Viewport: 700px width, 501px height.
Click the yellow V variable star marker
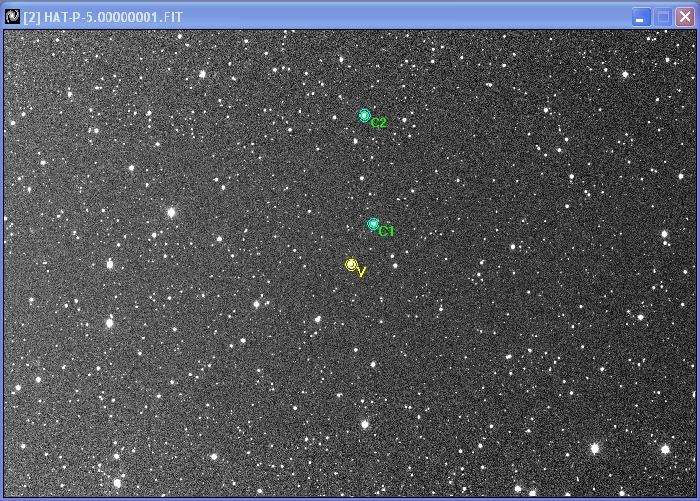pyautogui.click(x=351, y=265)
